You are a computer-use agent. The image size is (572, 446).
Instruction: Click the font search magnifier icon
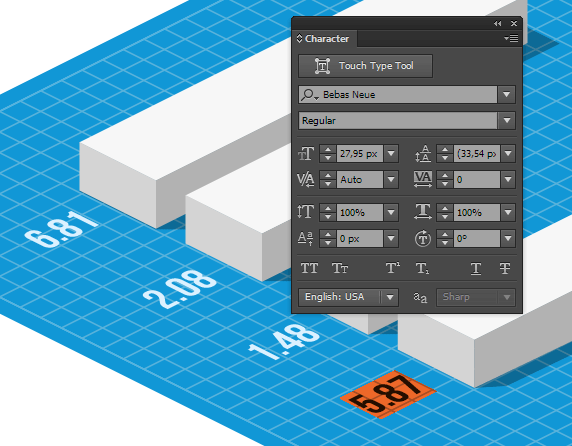tap(309, 95)
